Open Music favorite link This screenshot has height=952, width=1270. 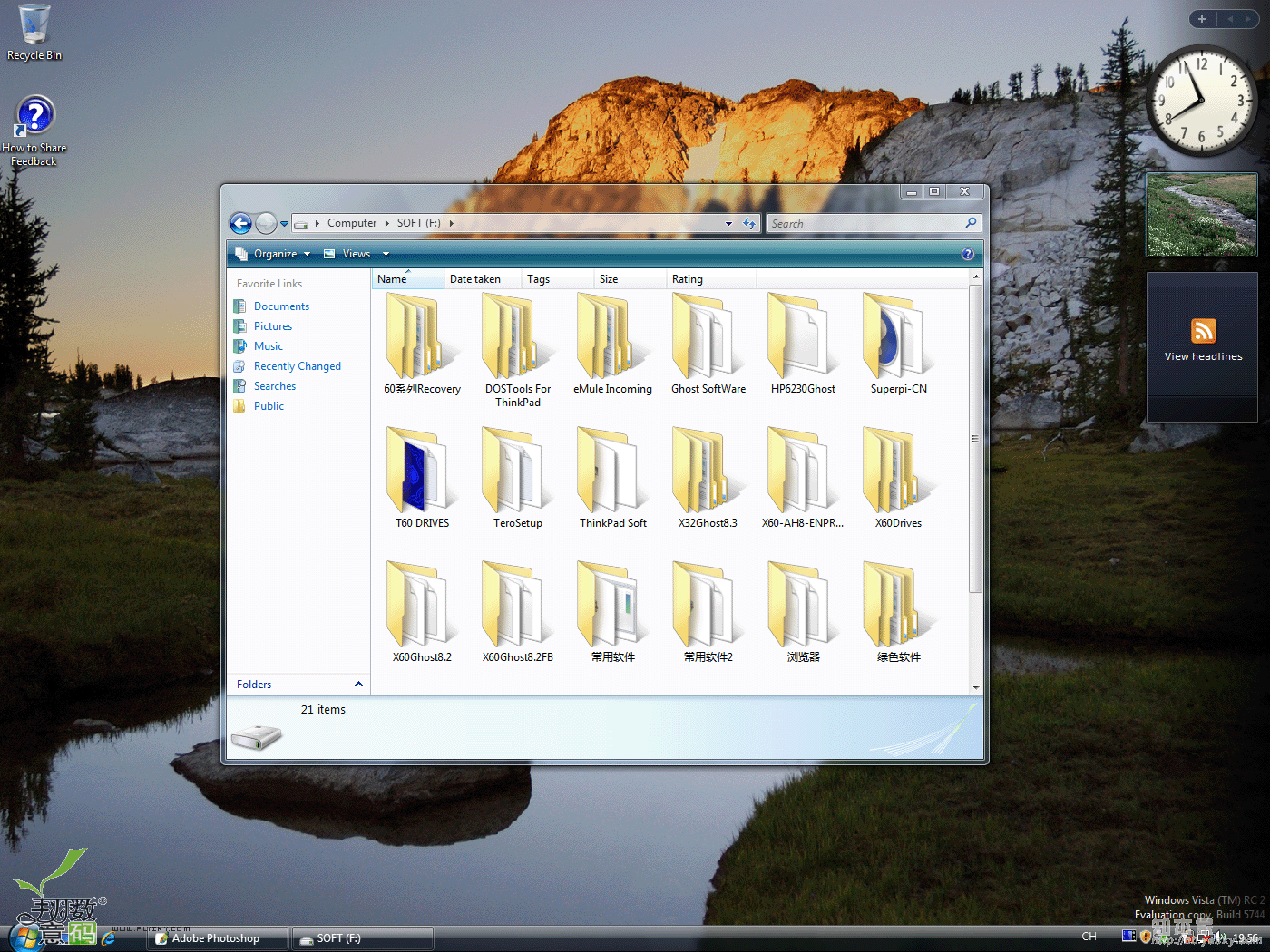(269, 346)
